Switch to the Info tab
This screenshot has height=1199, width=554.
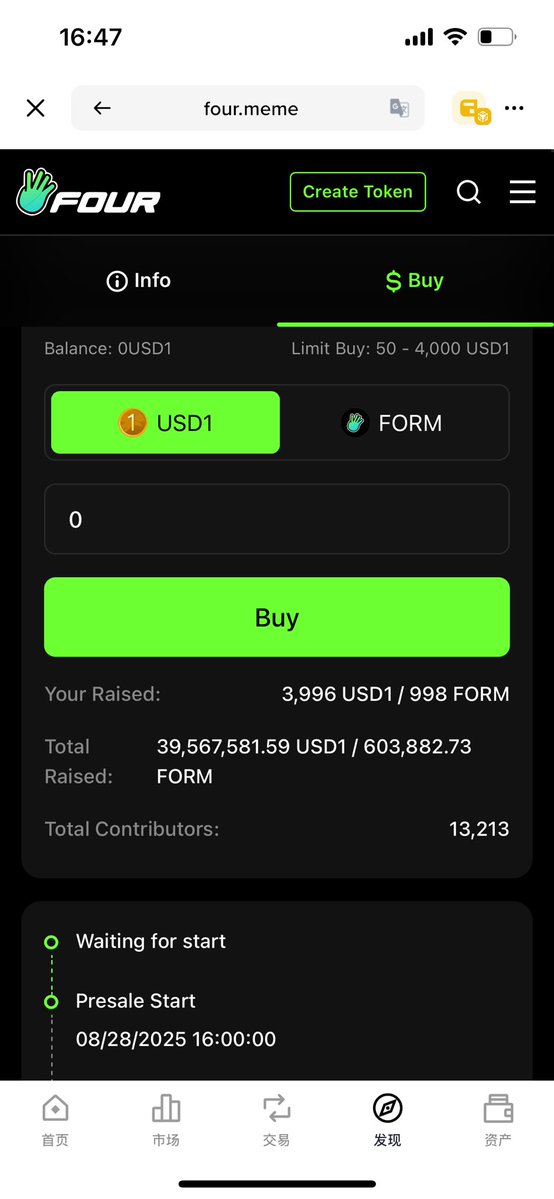pos(138,281)
